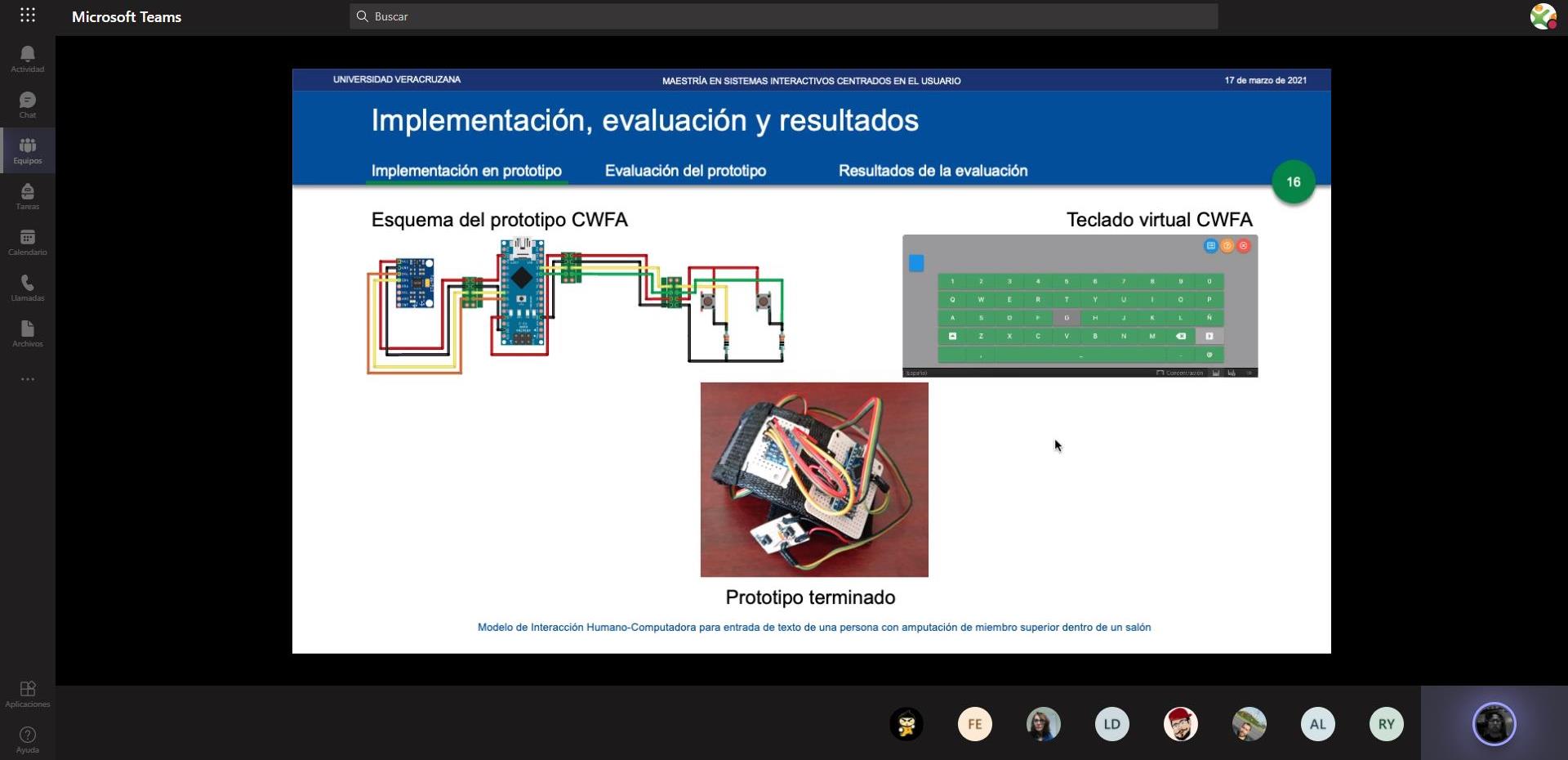Screen dimensions: 1568x760
Task: Click the Buscar search field
Action: (784, 16)
